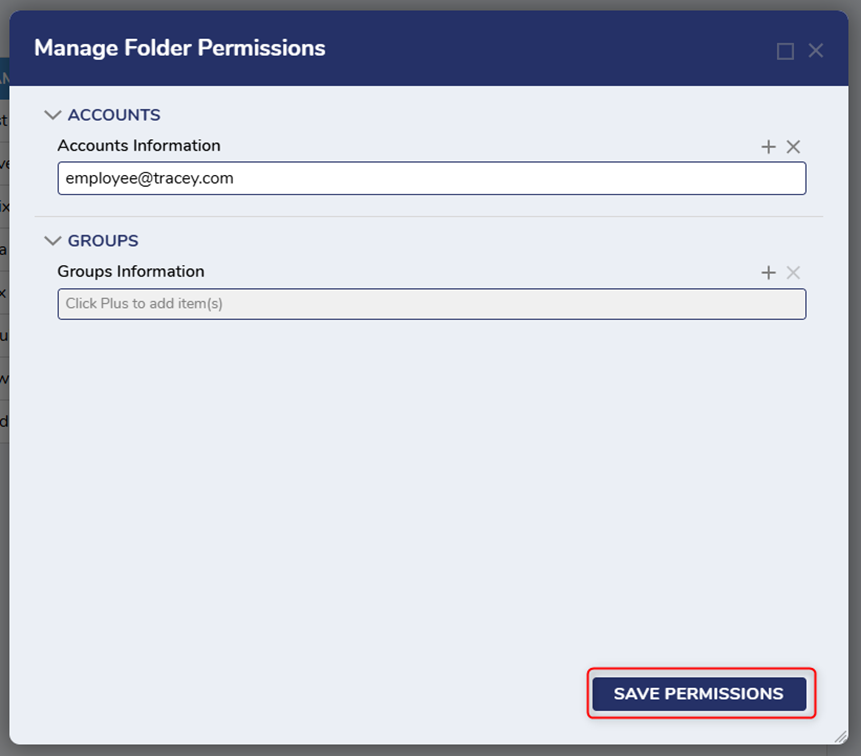Image resolution: width=861 pixels, height=756 pixels.
Task: Maximize the Manage Folder Permissions dialog
Action: point(785,51)
